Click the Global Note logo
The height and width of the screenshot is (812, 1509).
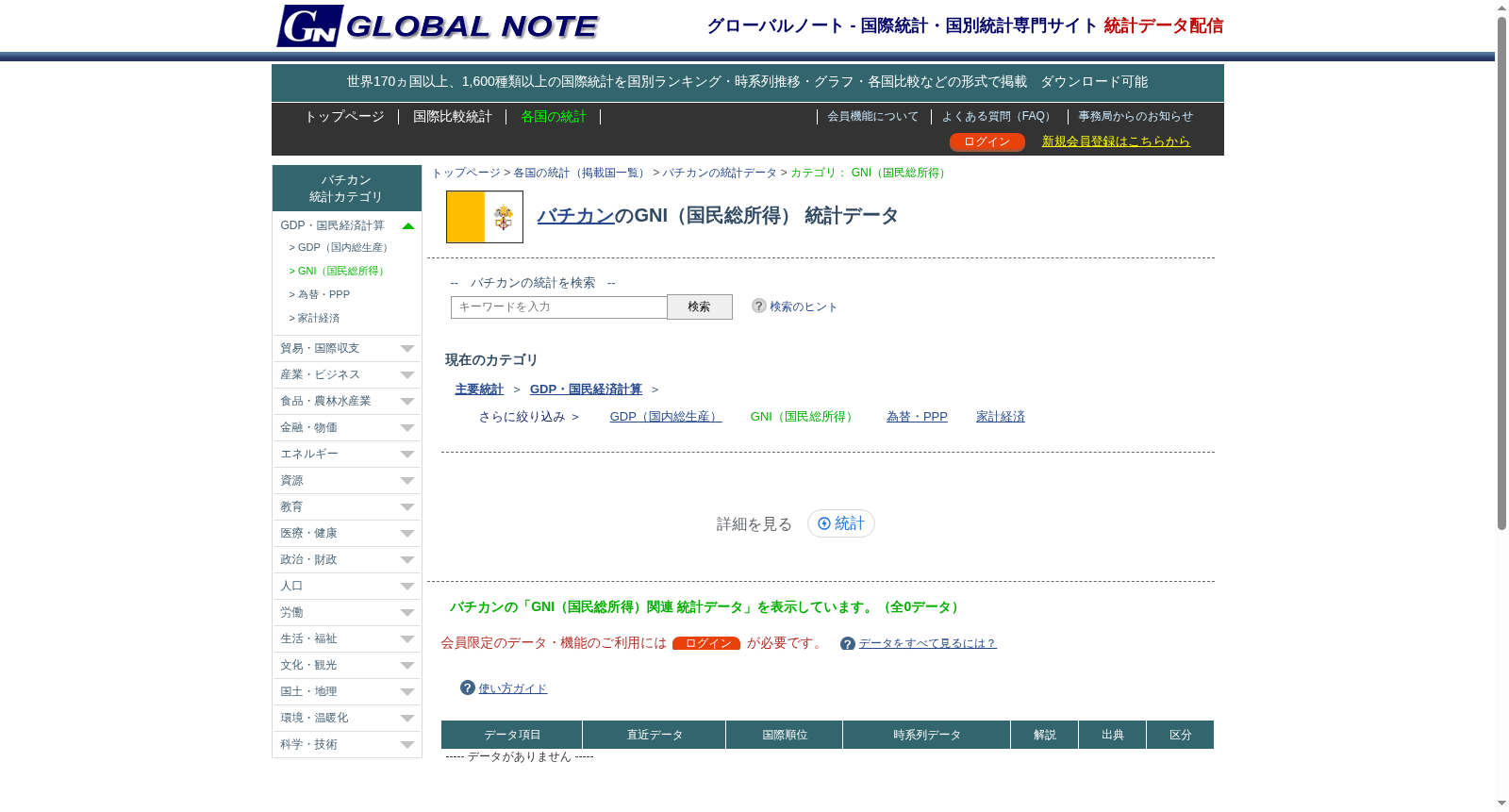(438, 25)
